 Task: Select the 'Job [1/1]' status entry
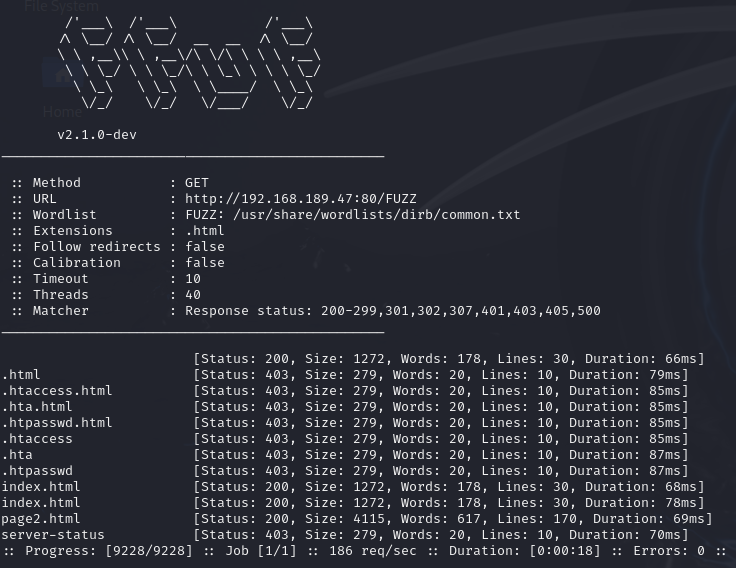pos(261,551)
